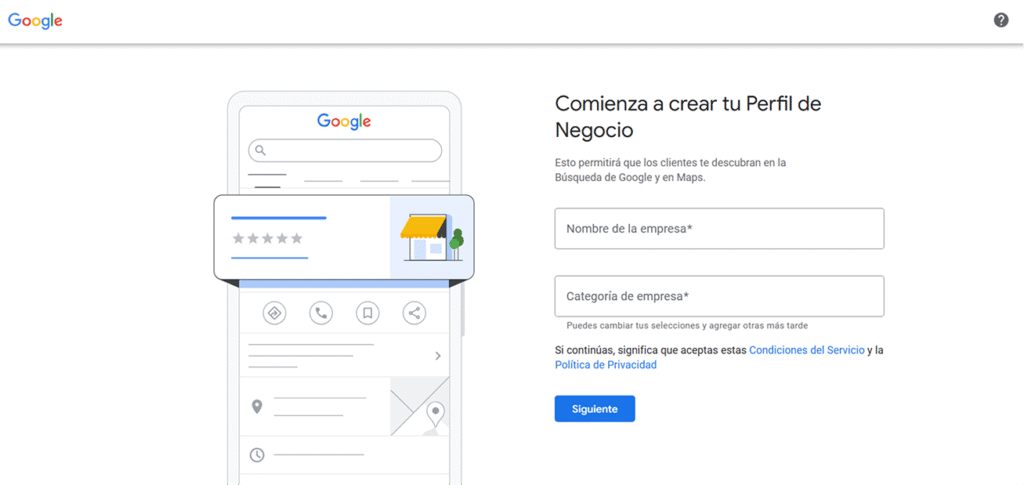This screenshot has width=1024, height=485.
Task: Click heading Comienza a crear tu Perfil de Negocio
Action: pos(688,117)
